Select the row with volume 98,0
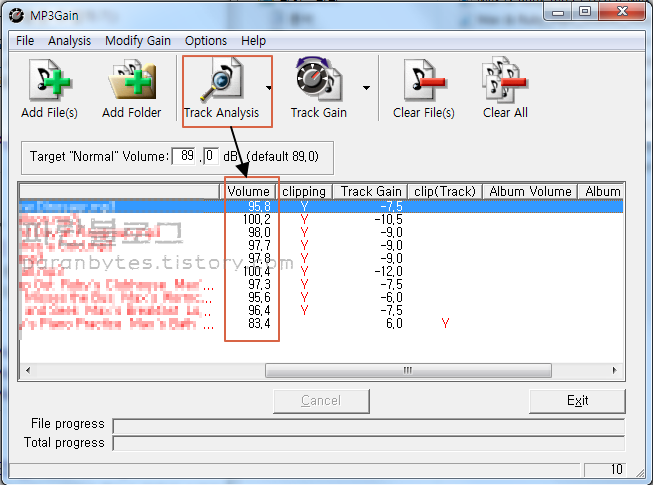The height and width of the screenshot is (485, 653). coord(321,232)
